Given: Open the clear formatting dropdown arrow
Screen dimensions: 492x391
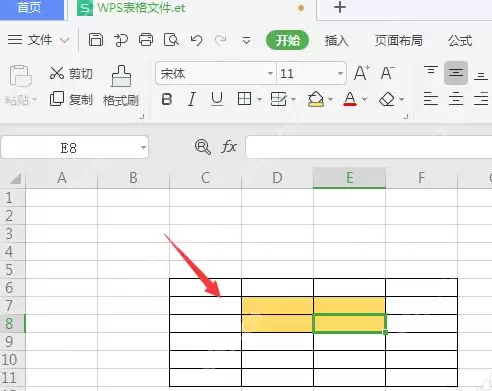Looking at the screenshot, I should point(402,99).
